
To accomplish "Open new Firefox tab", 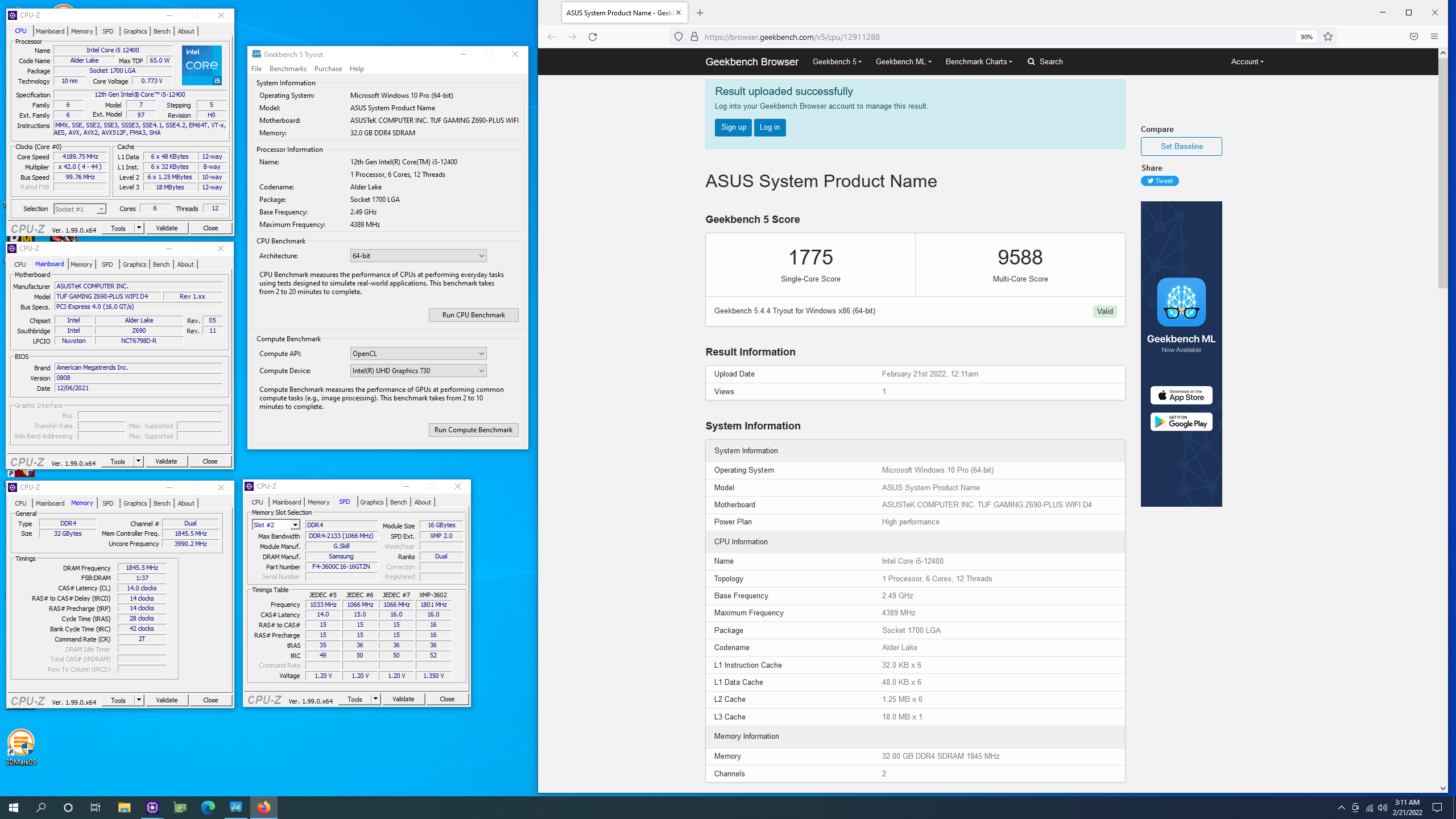I will click(x=700, y=13).
